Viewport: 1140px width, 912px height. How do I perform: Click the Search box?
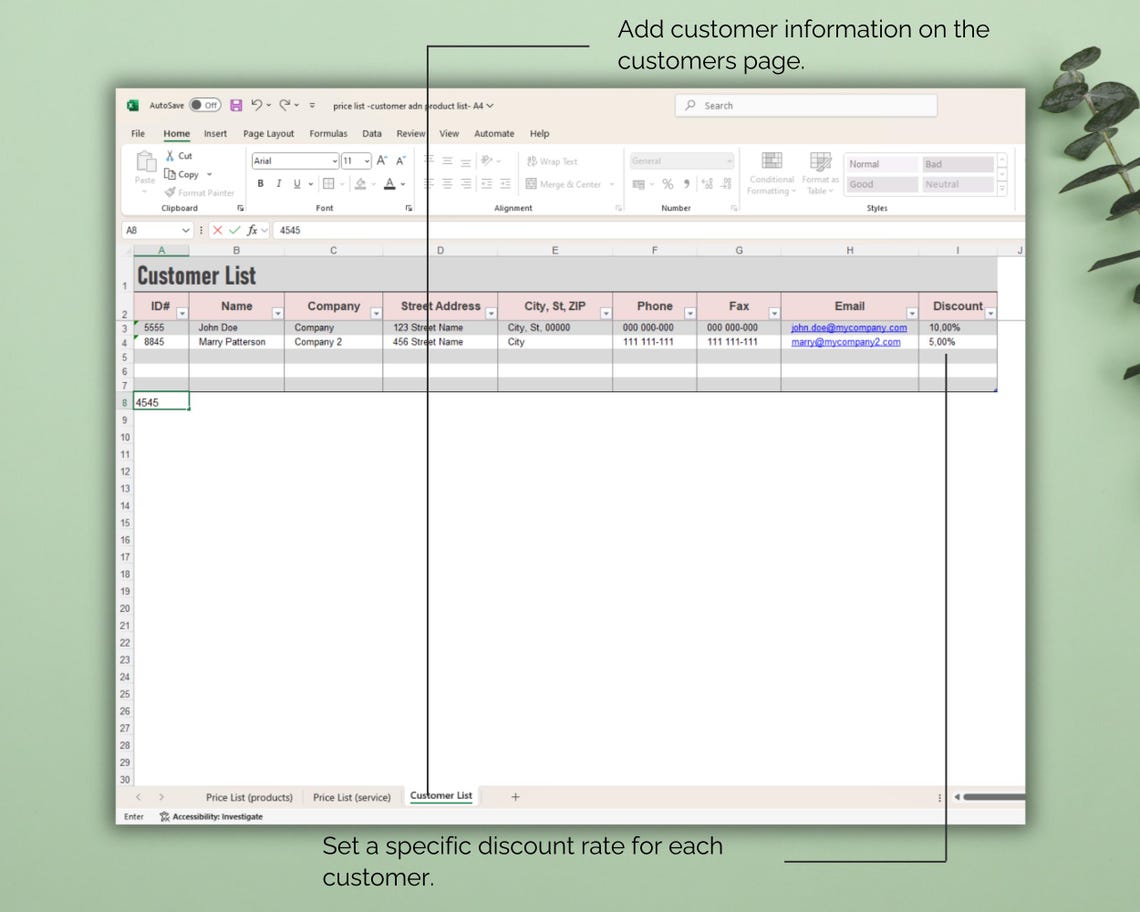tap(806, 105)
